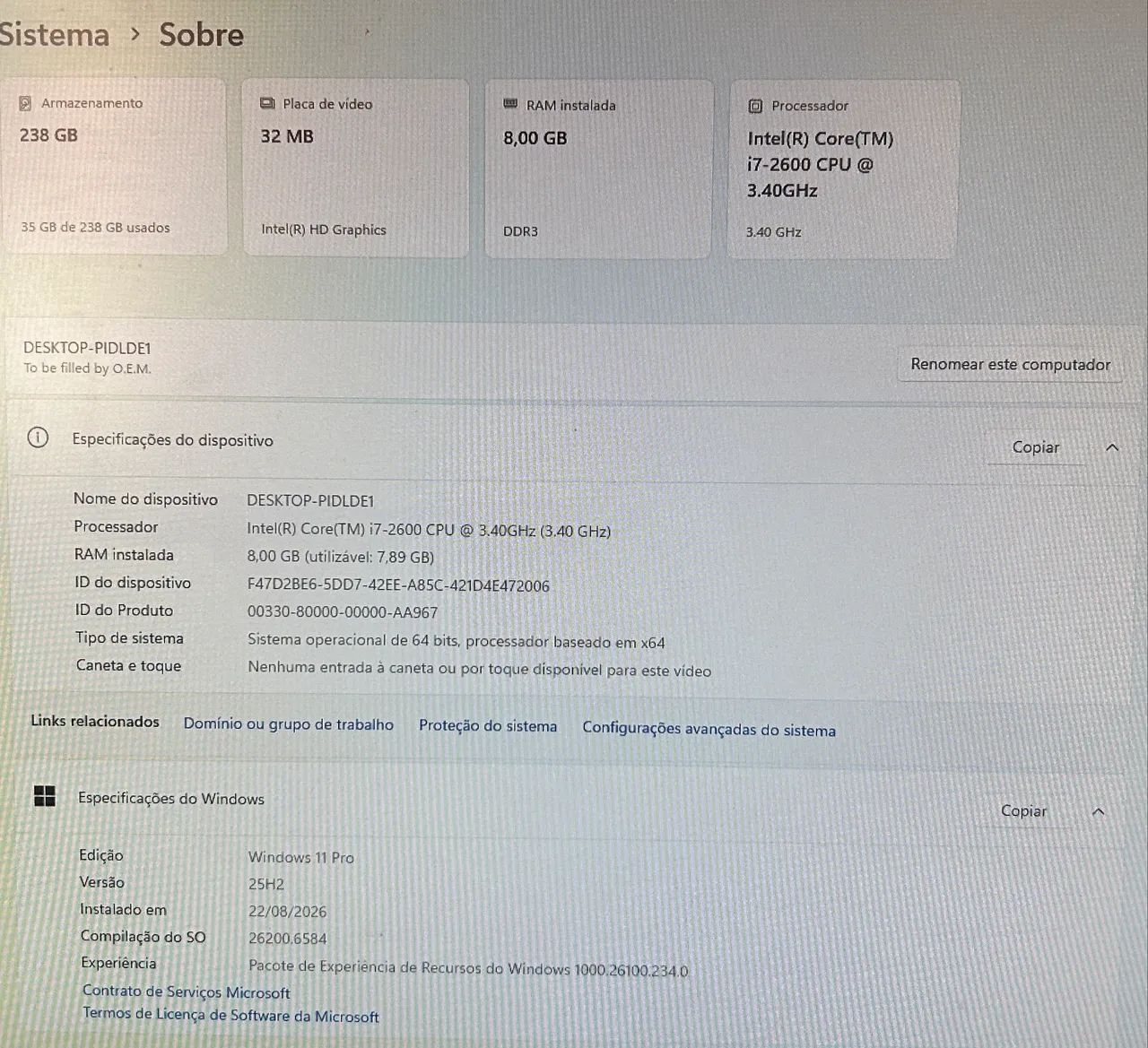
Task: Open the Placa de vídeo 32 MB card
Action: (x=356, y=168)
